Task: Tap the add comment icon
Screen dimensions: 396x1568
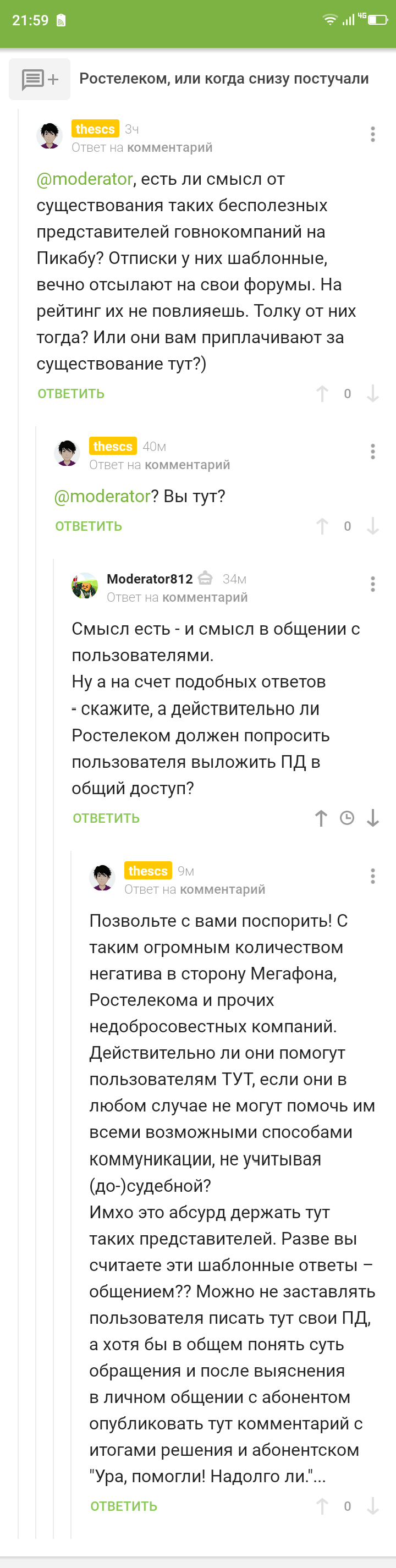Action: coord(40,79)
